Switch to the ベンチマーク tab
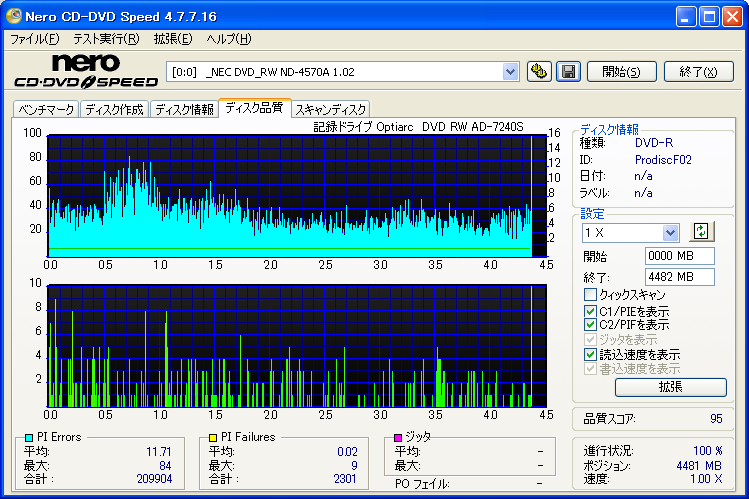 pos(46,109)
